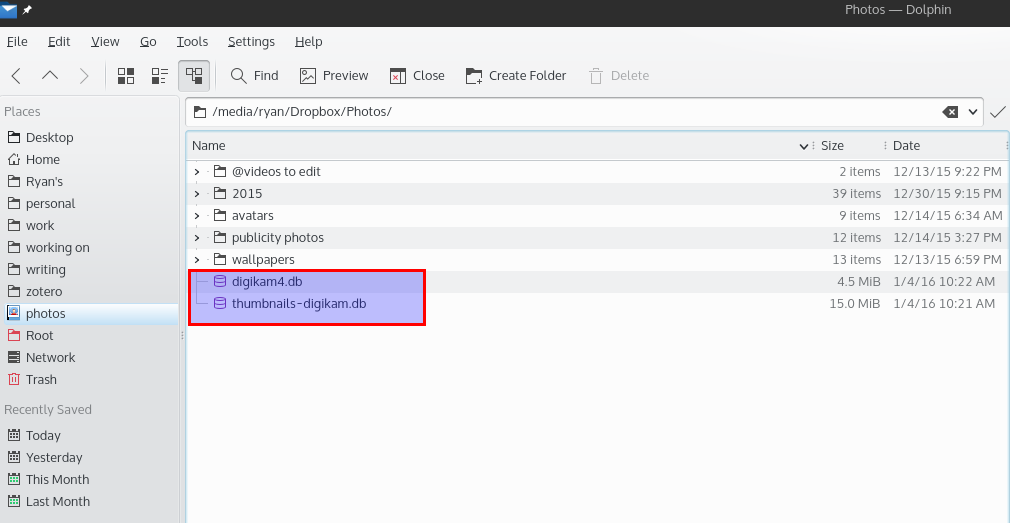This screenshot has height=523, width=1010.
Task: Expand the wallpapers folder tree
Action: 197,260
